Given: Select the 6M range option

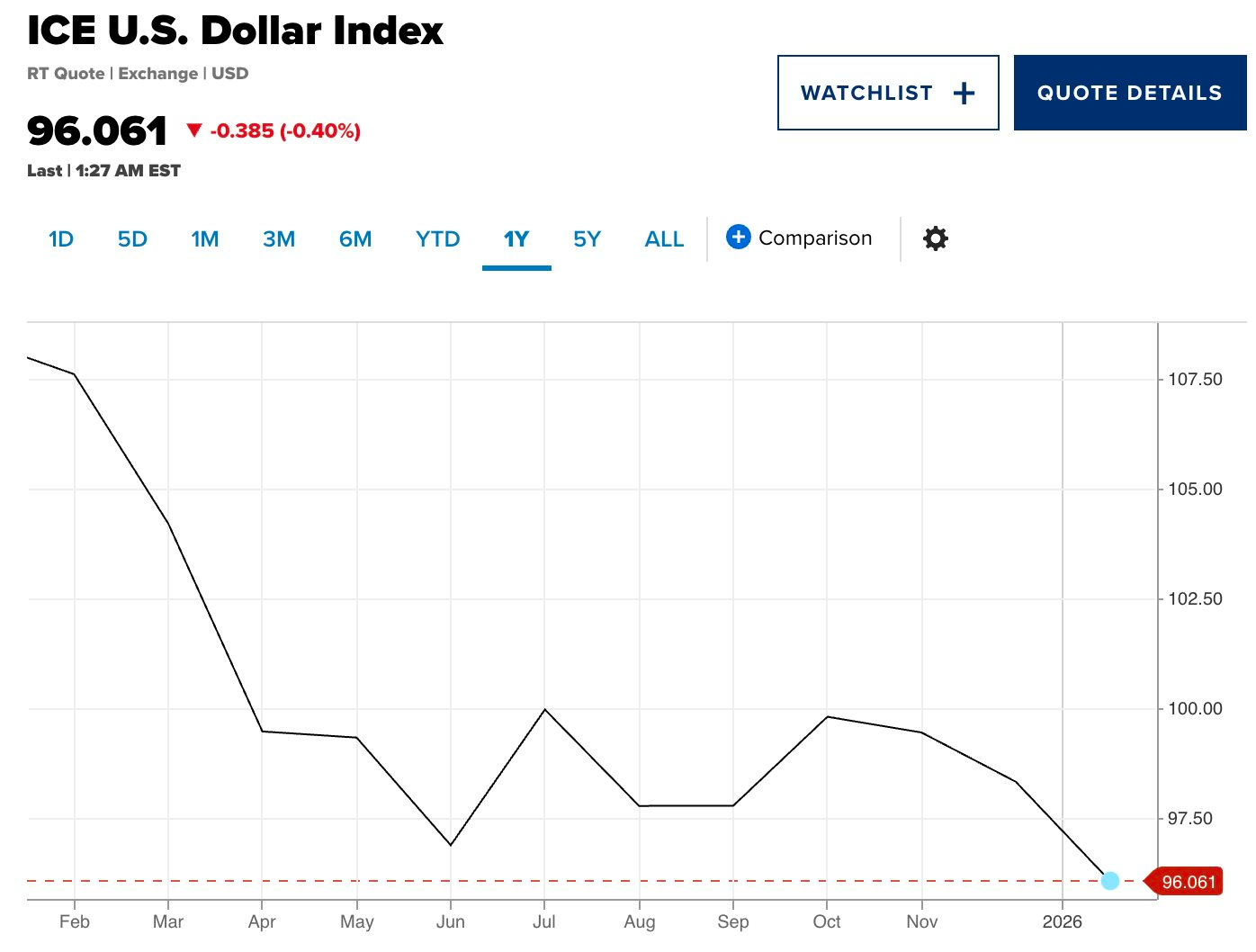Looking at the screenshot, I should click(355, 238).
